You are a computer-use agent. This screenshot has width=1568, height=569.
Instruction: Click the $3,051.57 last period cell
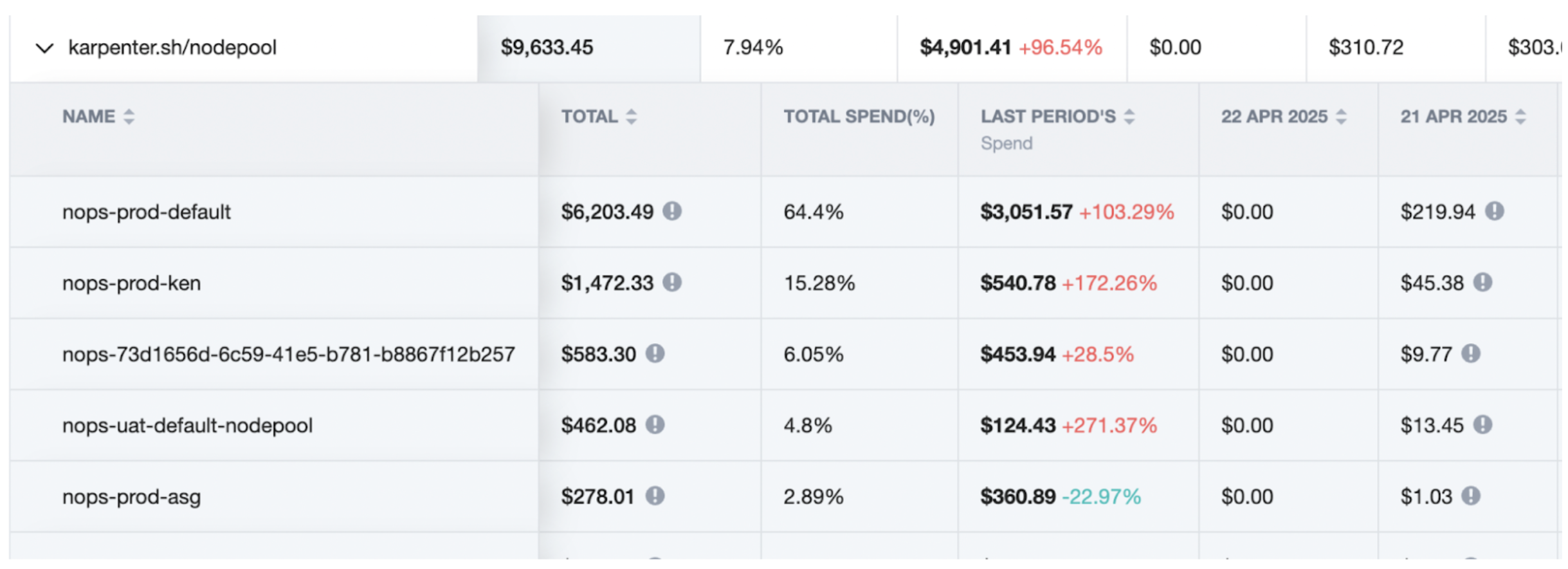click(x=1026, y=212)
